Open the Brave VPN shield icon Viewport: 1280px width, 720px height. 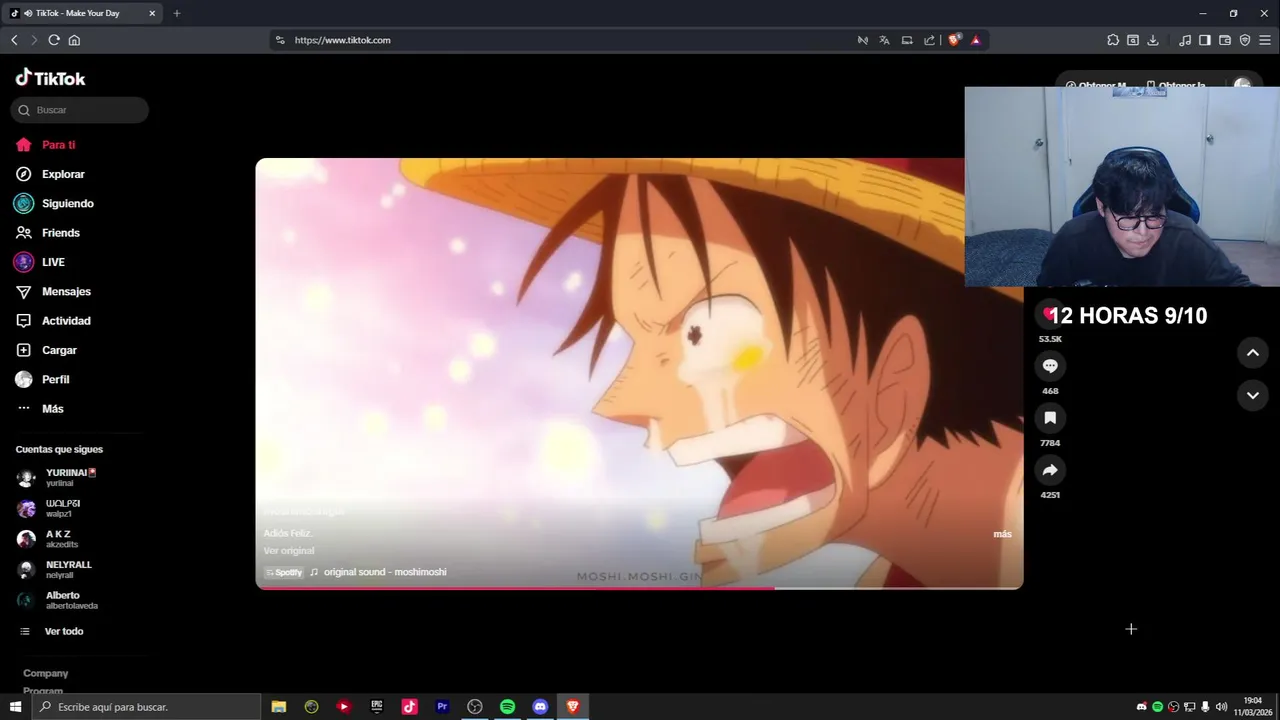pyautogui.click(x=1245, y=40)
